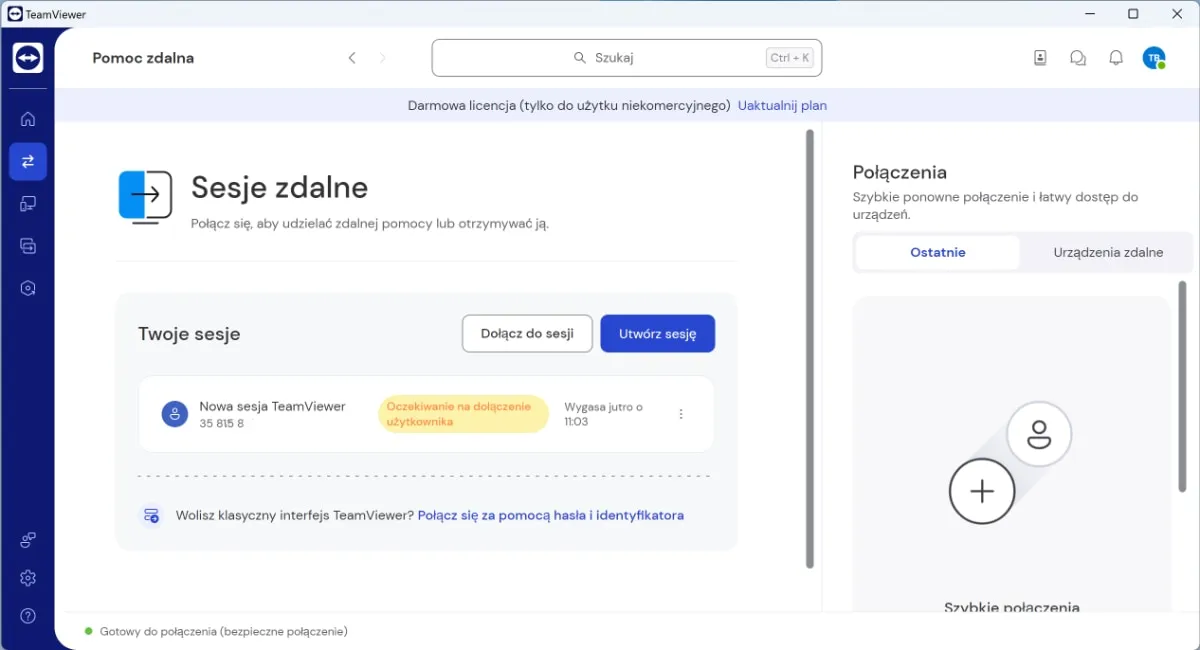
Task: Check notifications with the bell icon
Action: coord(1116,57)
